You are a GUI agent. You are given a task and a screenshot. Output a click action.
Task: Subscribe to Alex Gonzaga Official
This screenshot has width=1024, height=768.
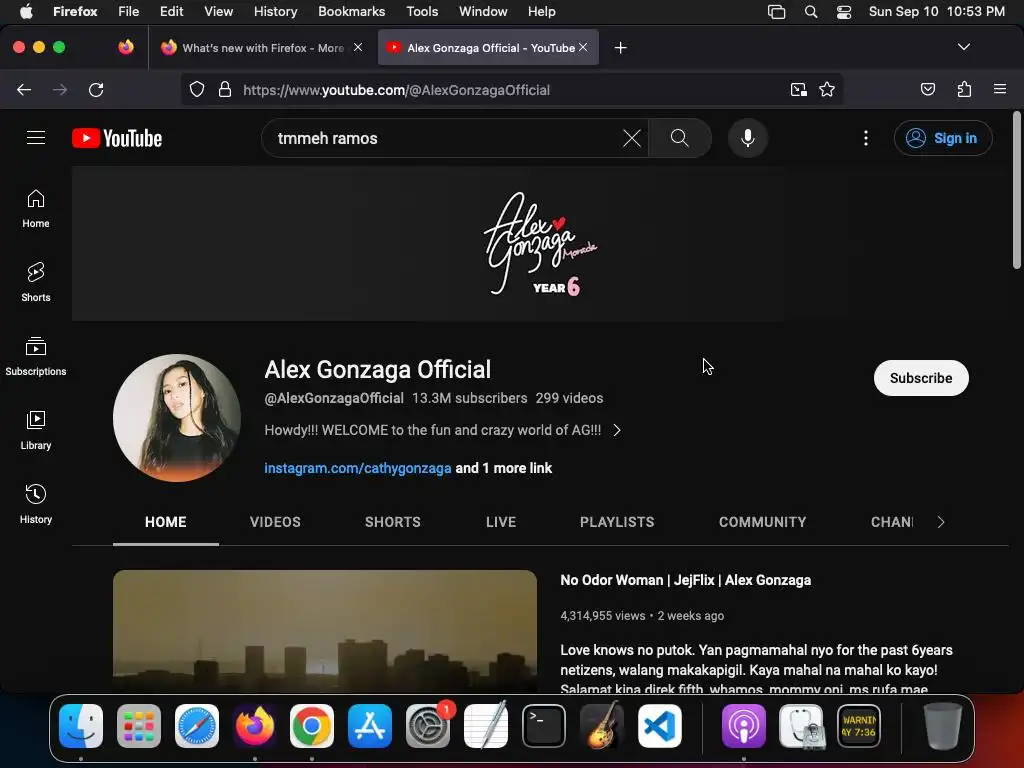pyautogui.click(x=921, y=378)
